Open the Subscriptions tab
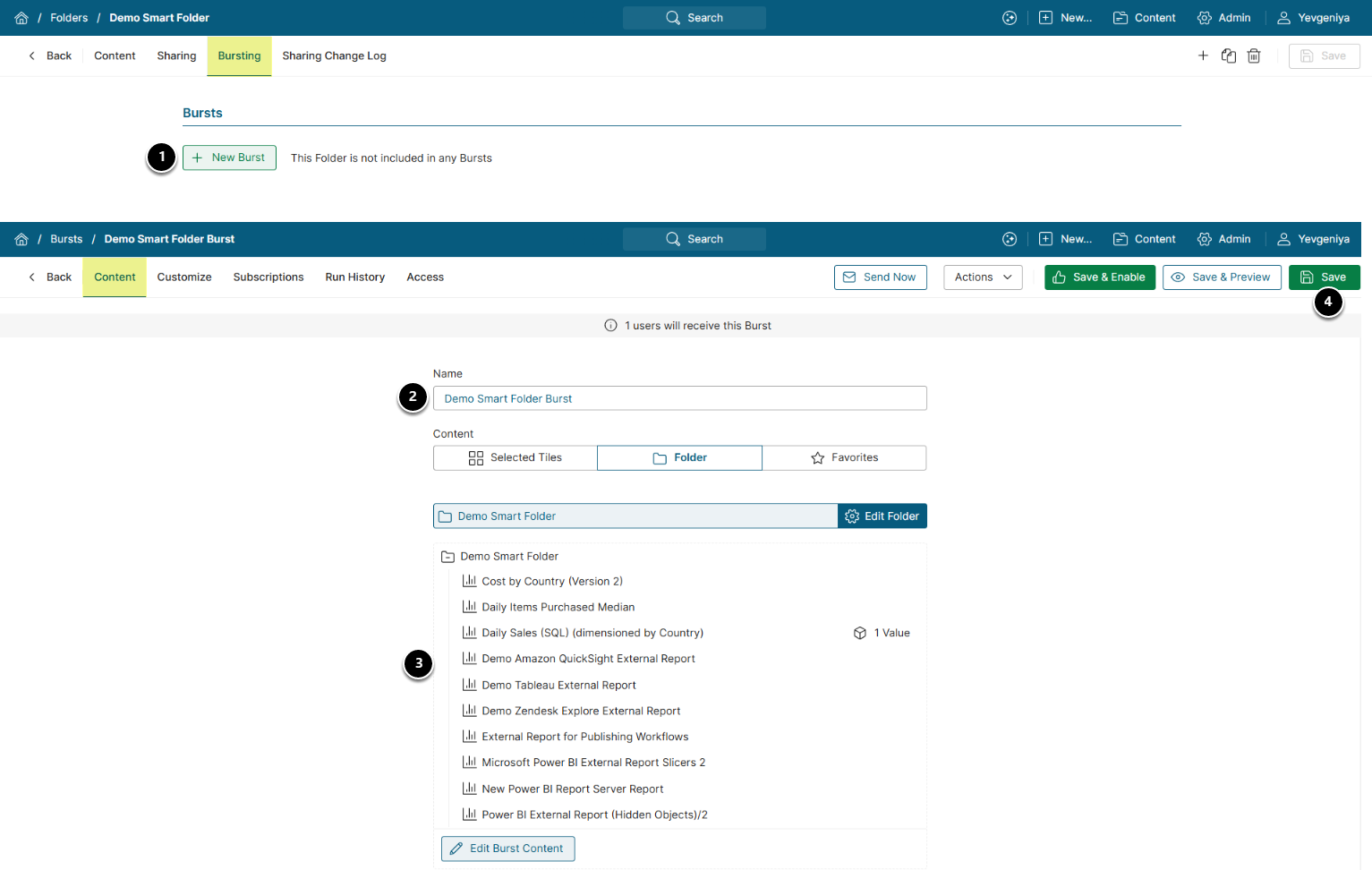The image size is (1372, 870). (x=268, y=277)
